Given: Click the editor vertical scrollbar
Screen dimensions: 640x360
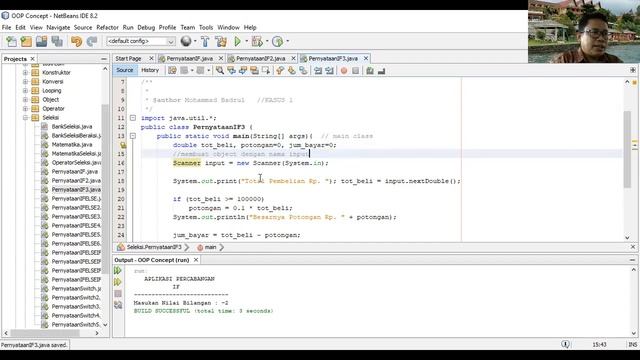Looking at the screenshot, I should pyautogui.click(x=627, y=150).
